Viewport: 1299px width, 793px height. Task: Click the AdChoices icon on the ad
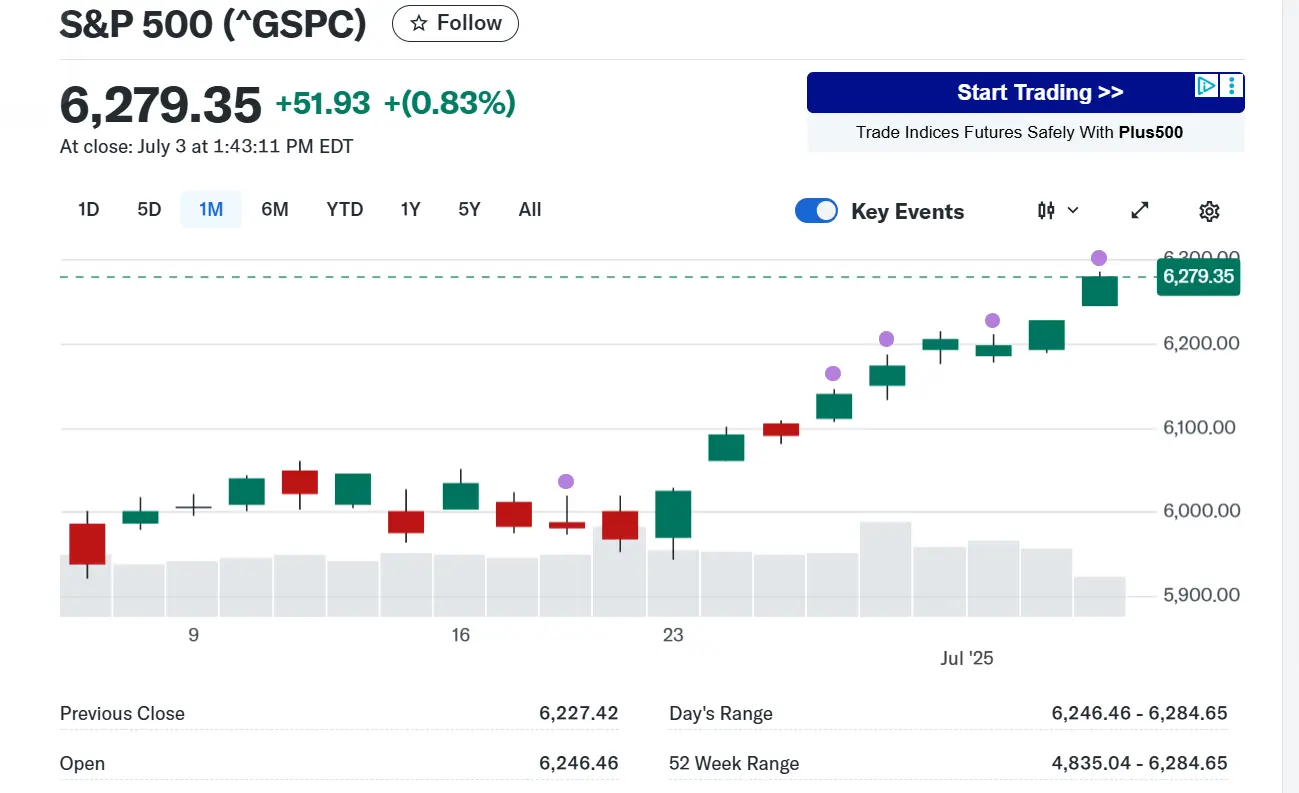pyautogui.click(x=1207, y=86)
